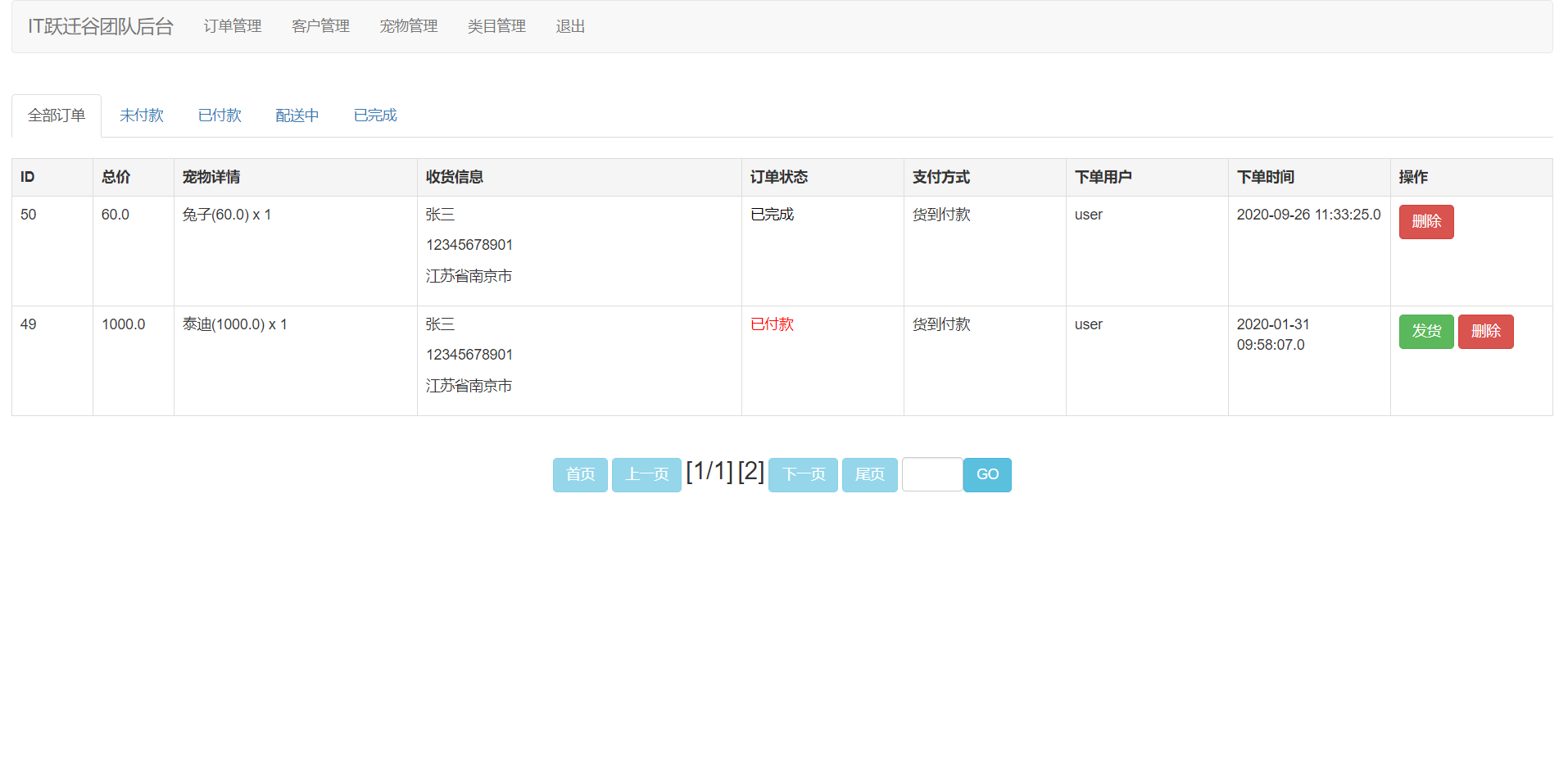
Task: Open 客户管理 in the navbar
Action: 320,26
